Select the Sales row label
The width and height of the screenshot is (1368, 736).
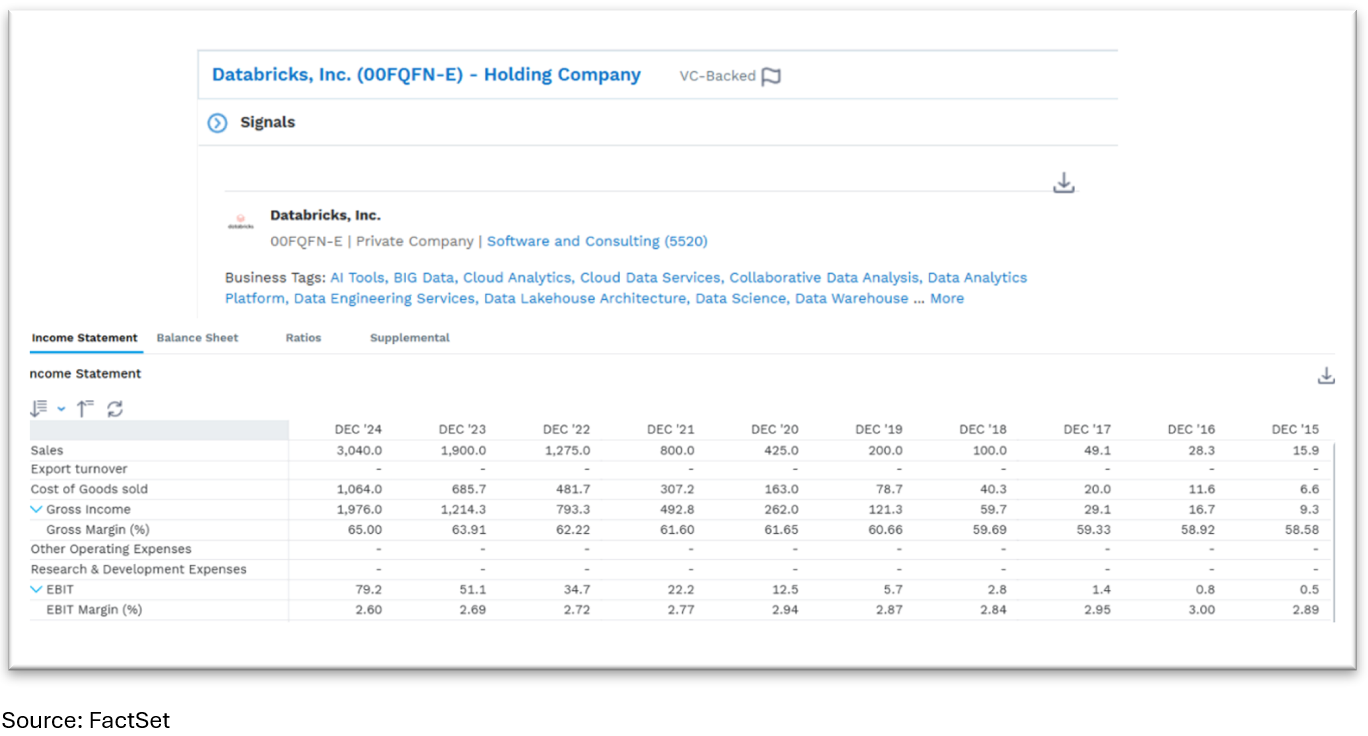[x=46, y=450]
